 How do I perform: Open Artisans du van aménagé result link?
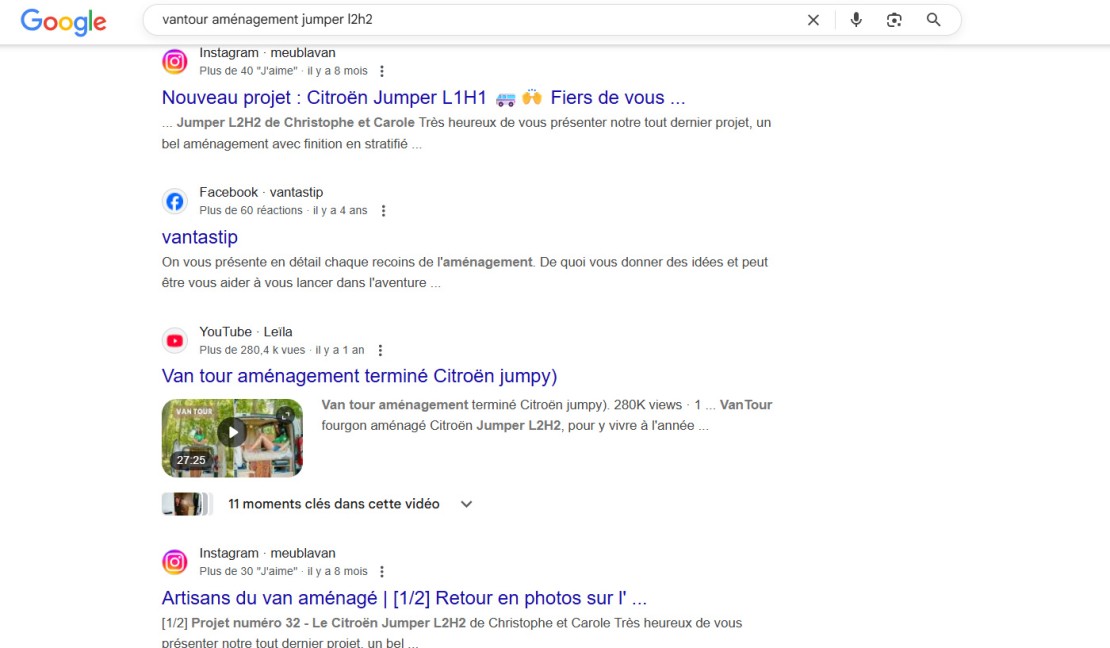(x=404, y=598)
